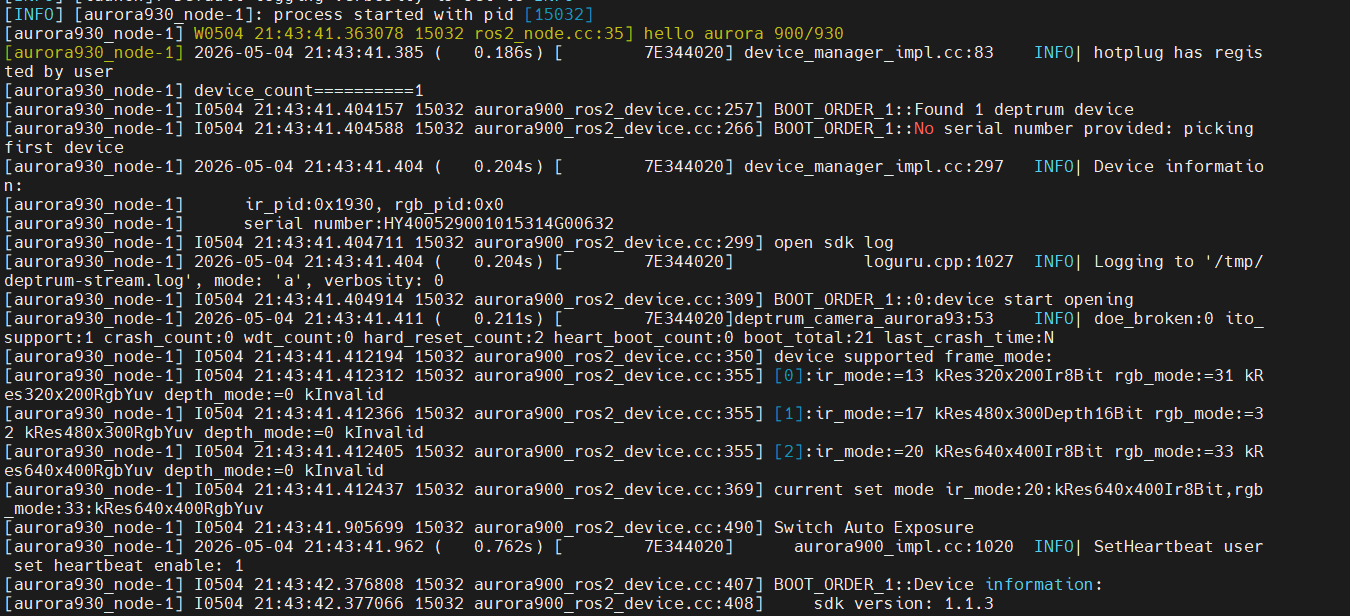Click 'ros2_node.cc:35]' text
The width and height of the screenshot is (1350, 616).
pos(554,33)
